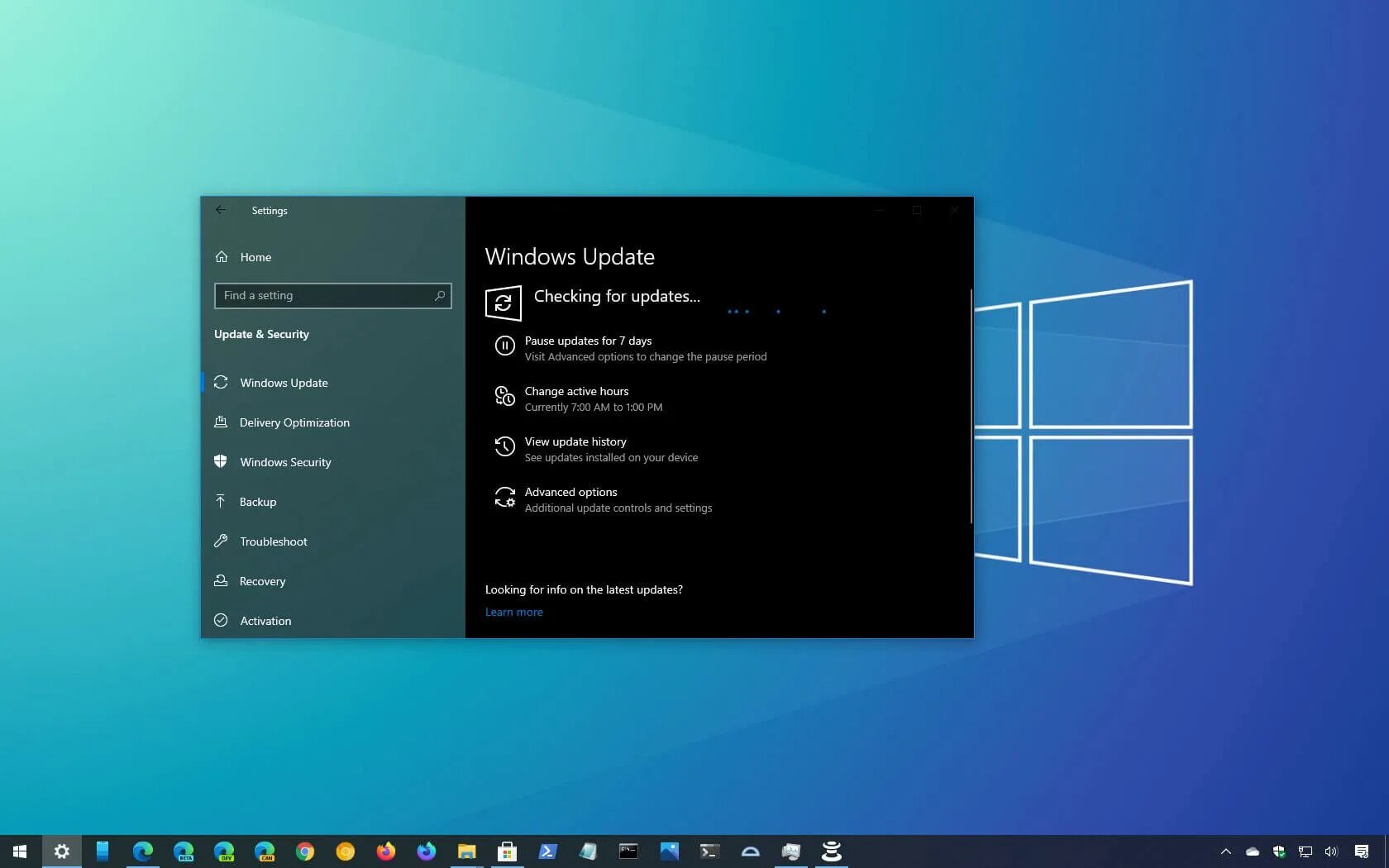Open Command Prompt from the taskbar

tap(628, 851)
